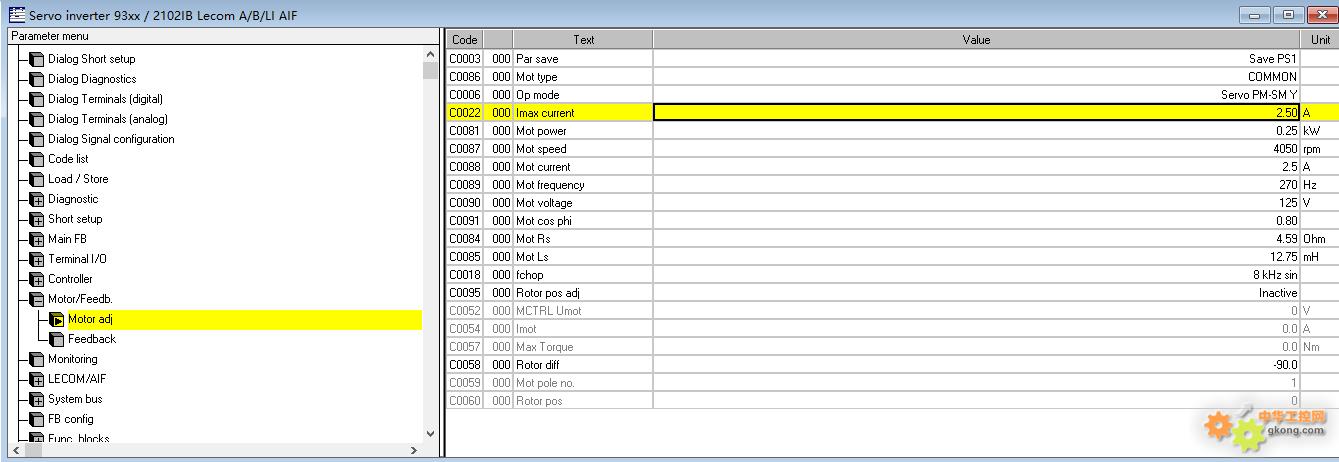Image resolution: width=1339 pixels, height=462 pixels.
Task: Expand the Diagnostic tree node
Action: [37, 199]
